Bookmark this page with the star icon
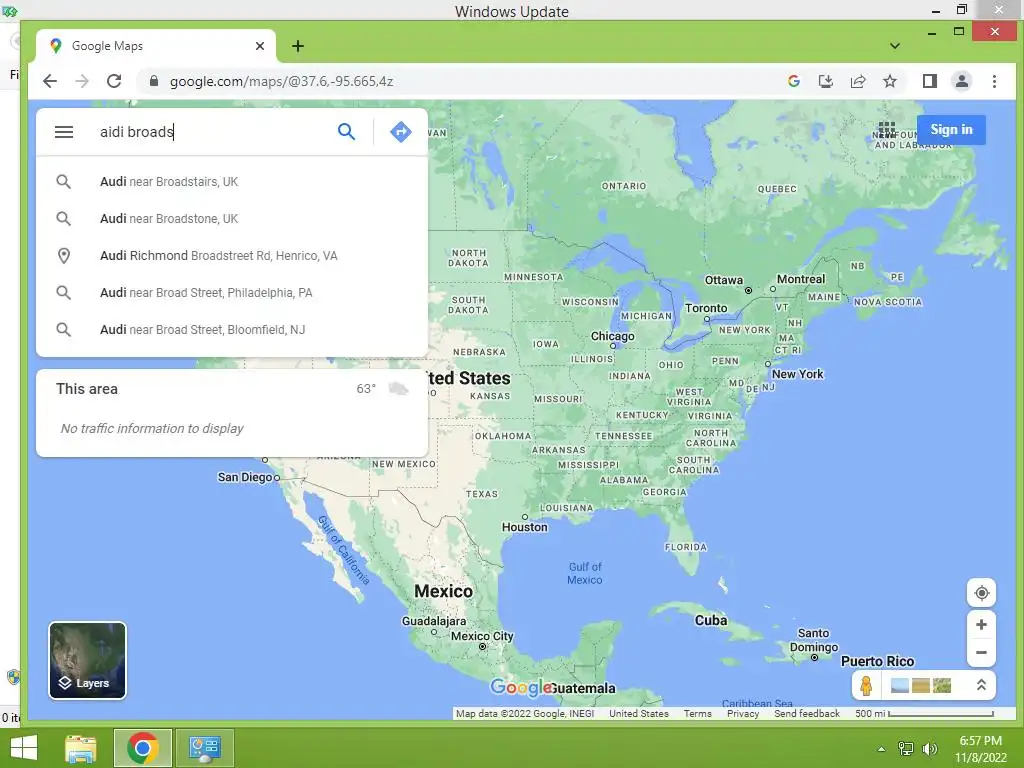The image size is (1024, 768). tap(889, 81)
